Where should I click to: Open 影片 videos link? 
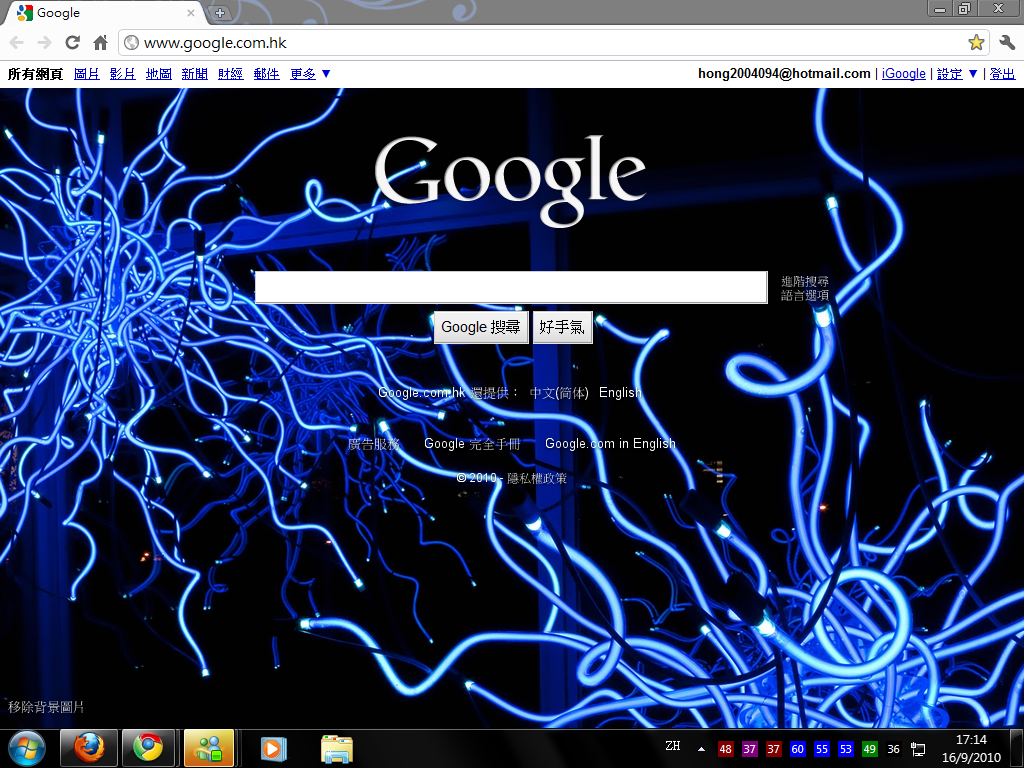(x=123, y=74)
